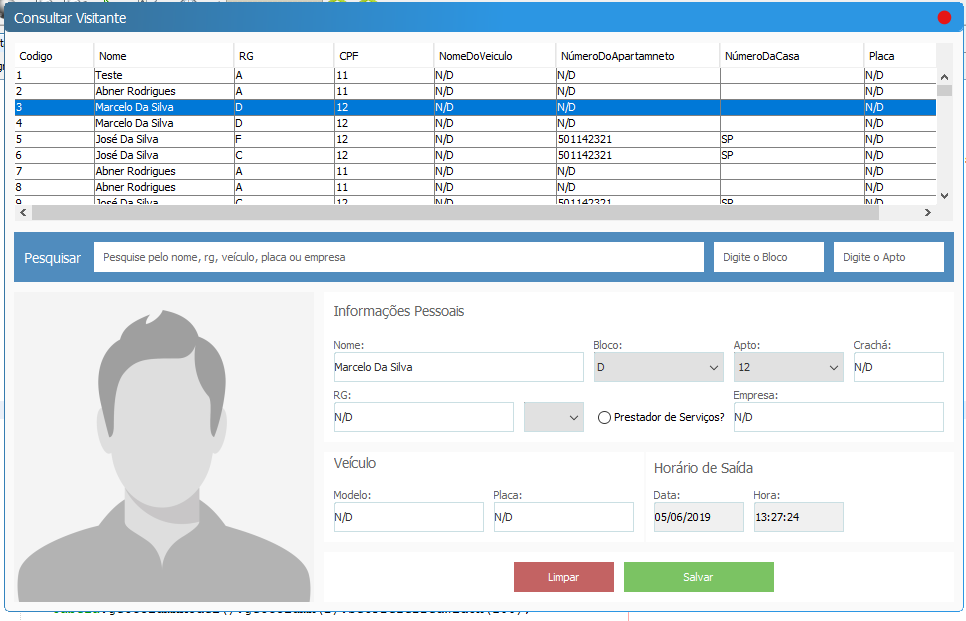Click the Digite o Bloco filter field
The width and height of the screenshot is (966, 621).
click(768, 257)
